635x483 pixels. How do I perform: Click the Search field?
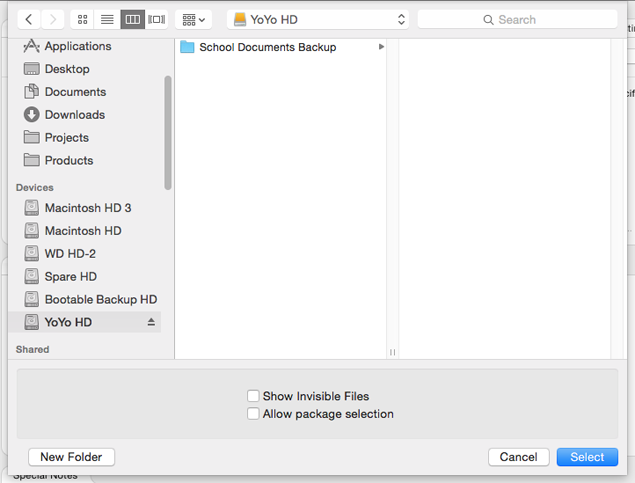518,19
